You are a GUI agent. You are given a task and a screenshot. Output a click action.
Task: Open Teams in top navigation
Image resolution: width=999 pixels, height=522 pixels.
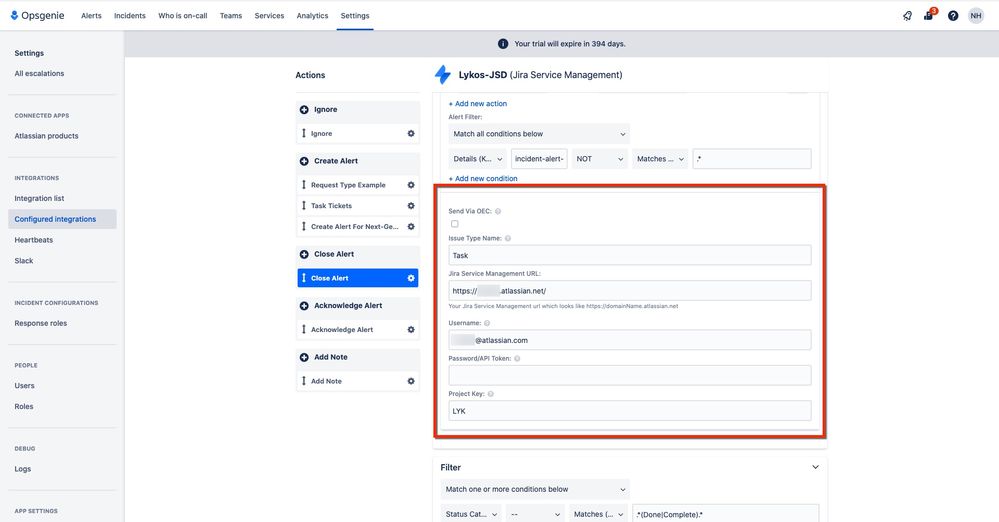[x=231, y=16]
